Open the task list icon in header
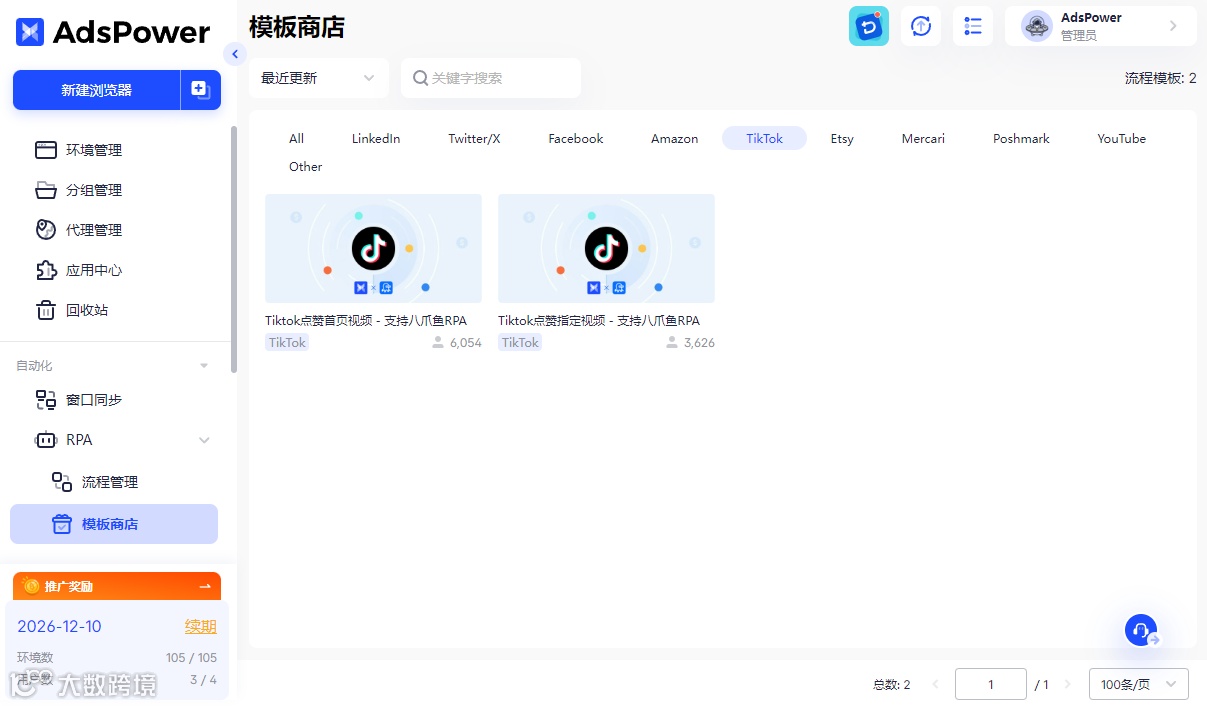1207x706 pixels. click(972, 26)
